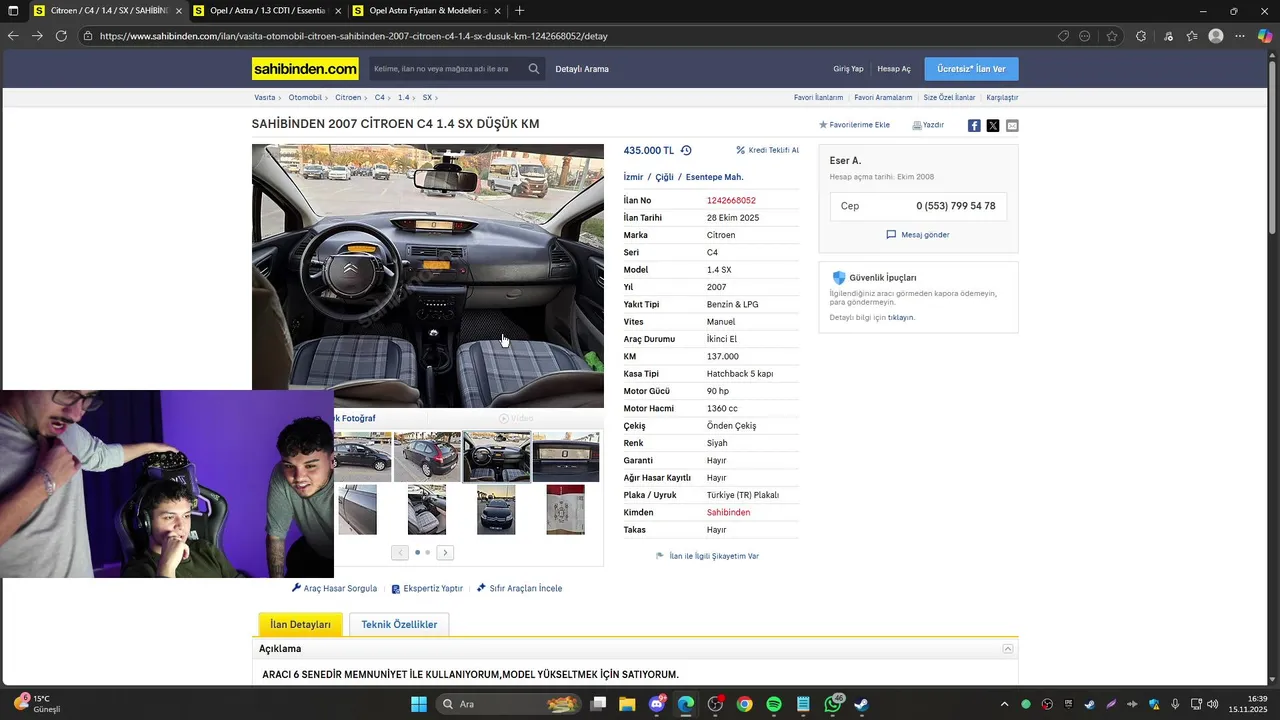
Task: Click Kredi Teklifi Al link
Action: click(x=767, y=150)
